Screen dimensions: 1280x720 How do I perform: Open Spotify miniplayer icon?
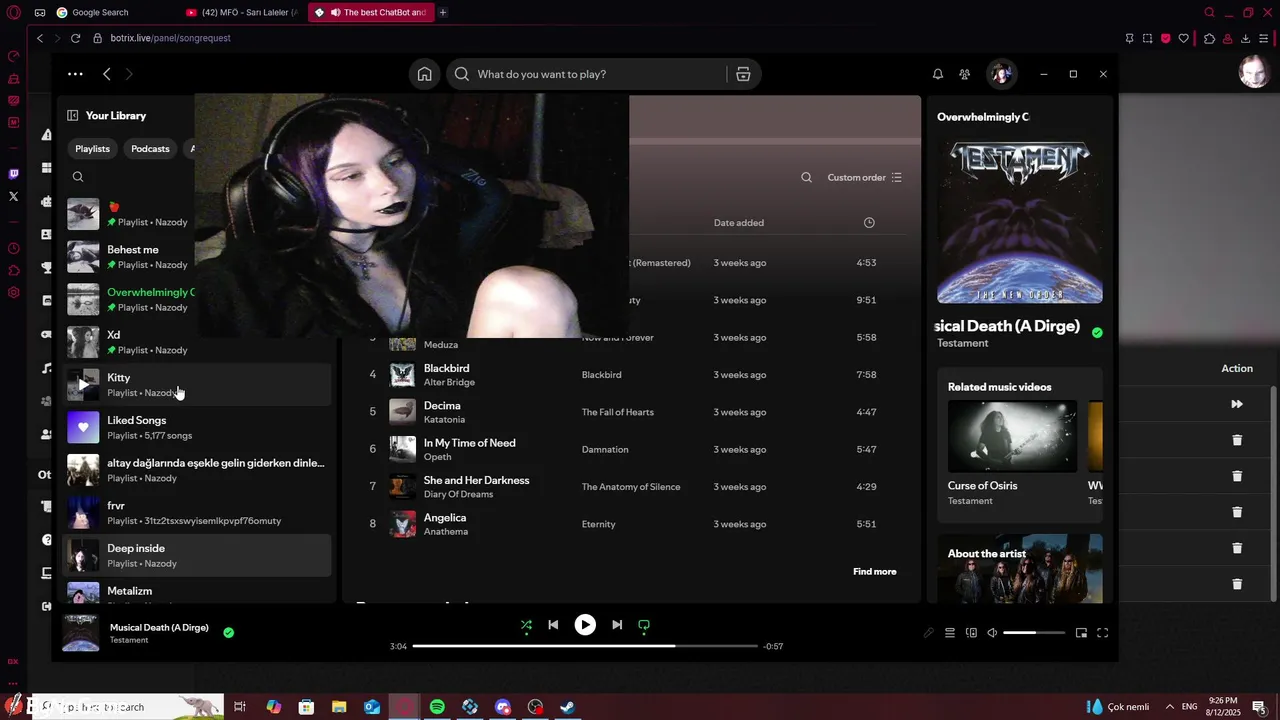click(x=1081, y=633)
